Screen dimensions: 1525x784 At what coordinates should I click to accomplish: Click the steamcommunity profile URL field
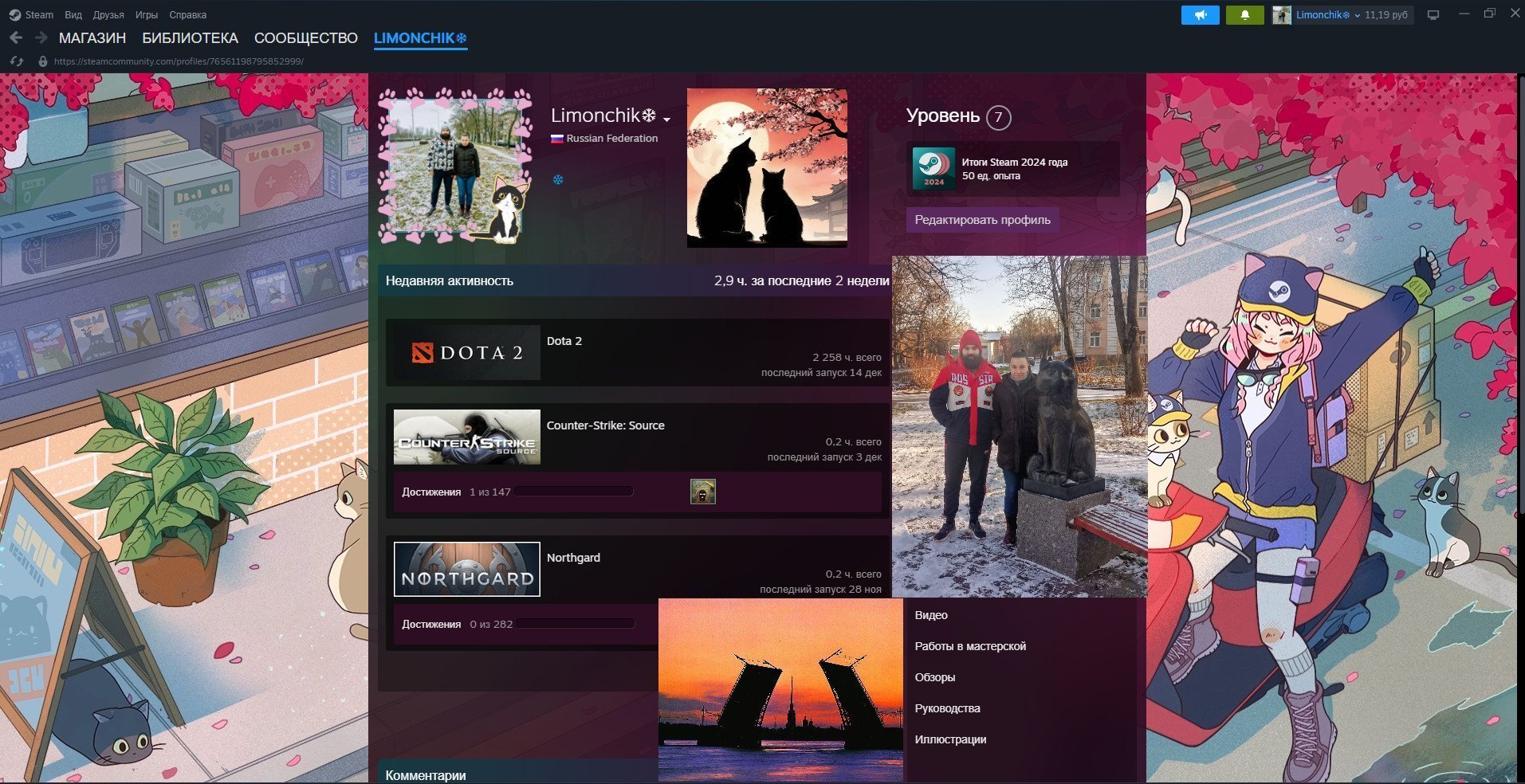179,61
